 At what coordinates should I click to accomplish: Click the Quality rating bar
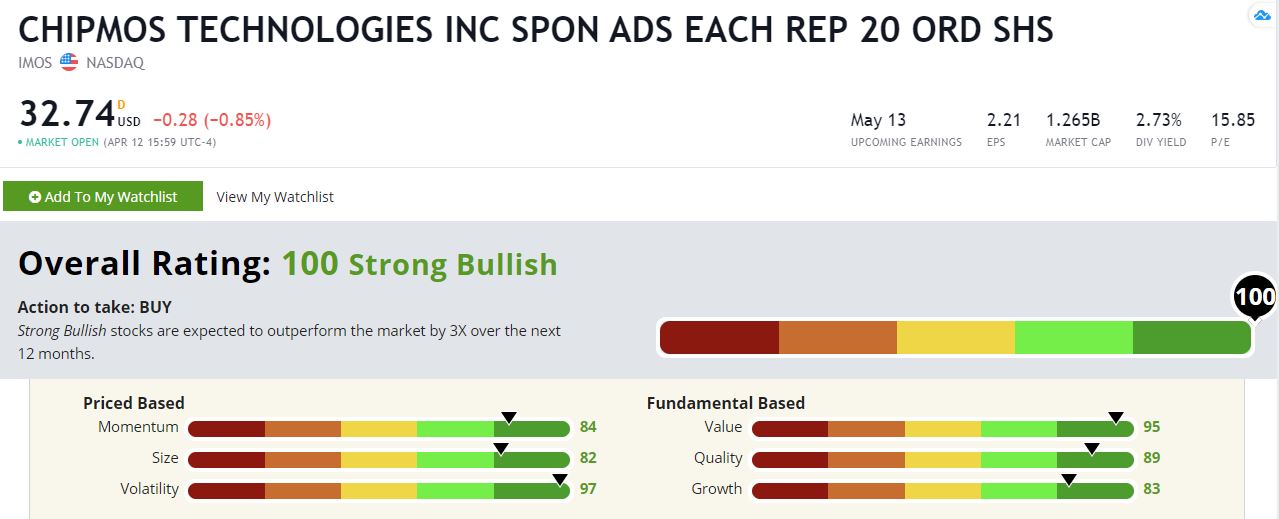pos(942,459)
